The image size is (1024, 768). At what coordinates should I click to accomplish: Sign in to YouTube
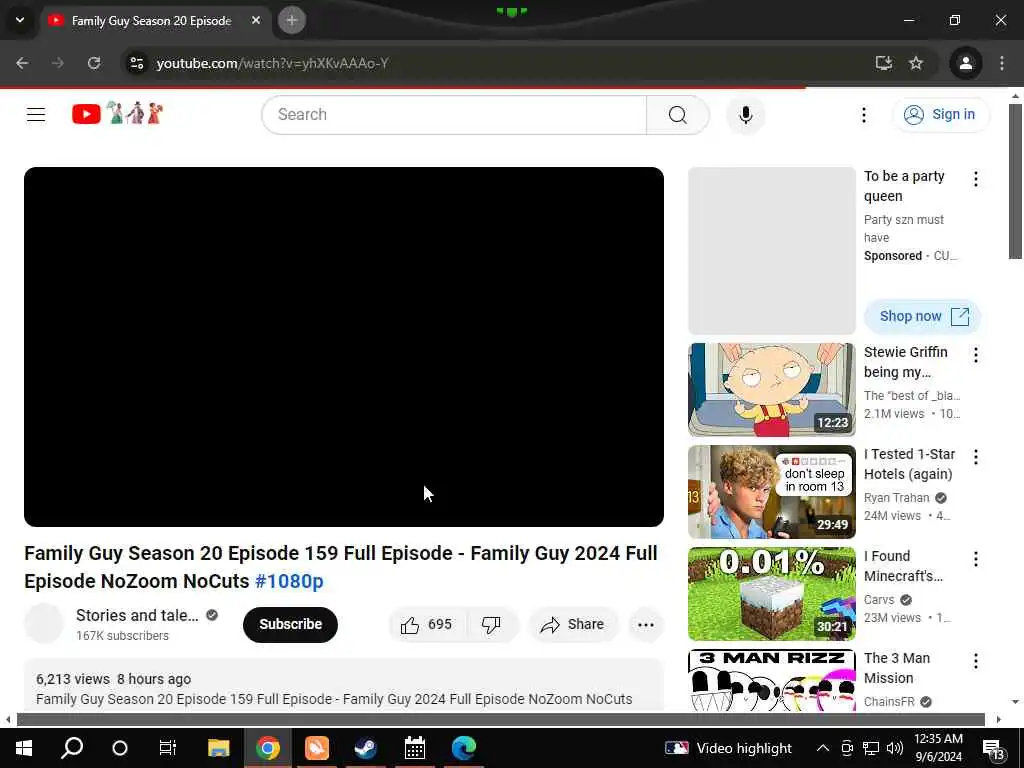pyautogui.click(x=940, y=114)
